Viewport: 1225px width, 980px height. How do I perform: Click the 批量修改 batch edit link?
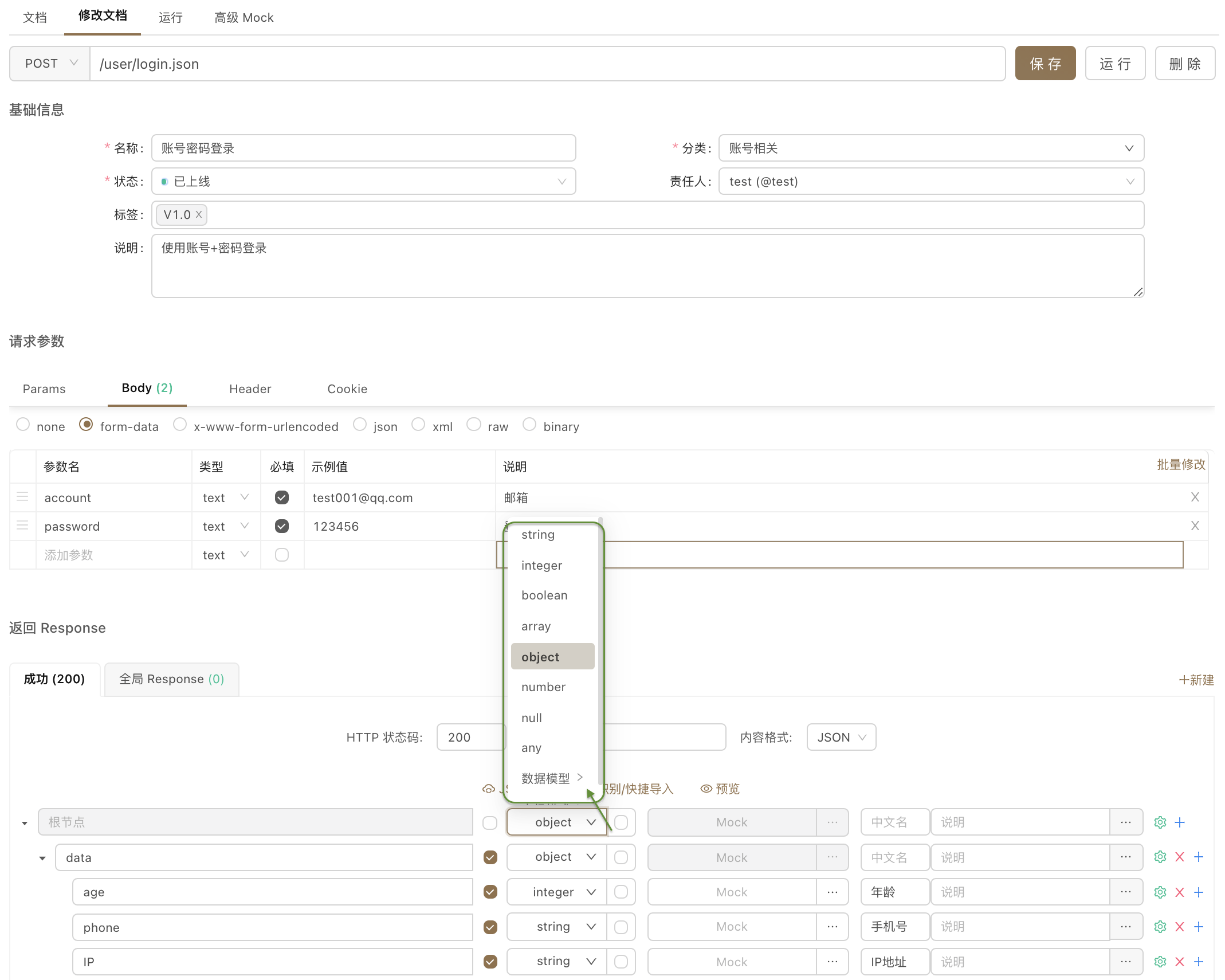click(1181, 465)
